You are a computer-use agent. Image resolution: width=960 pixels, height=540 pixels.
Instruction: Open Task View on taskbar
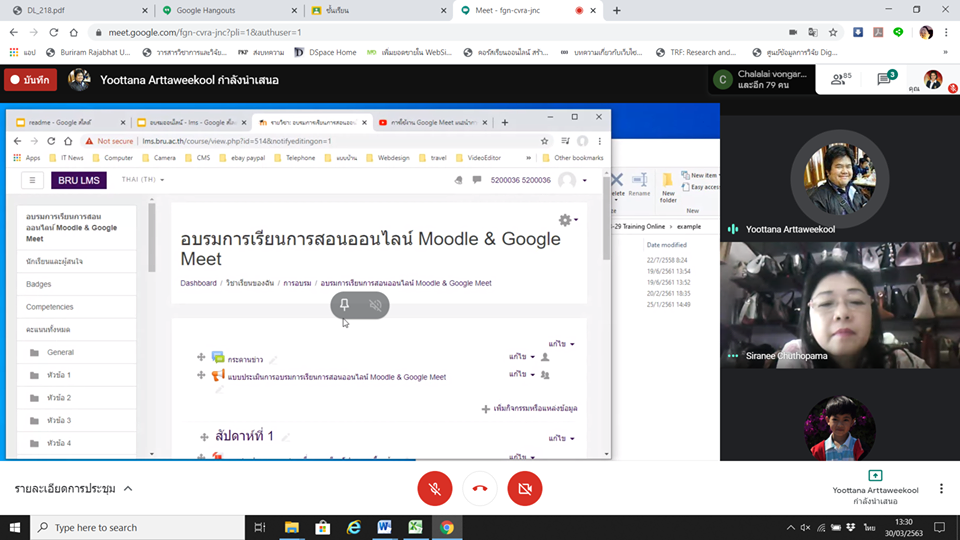coord(260,527)
